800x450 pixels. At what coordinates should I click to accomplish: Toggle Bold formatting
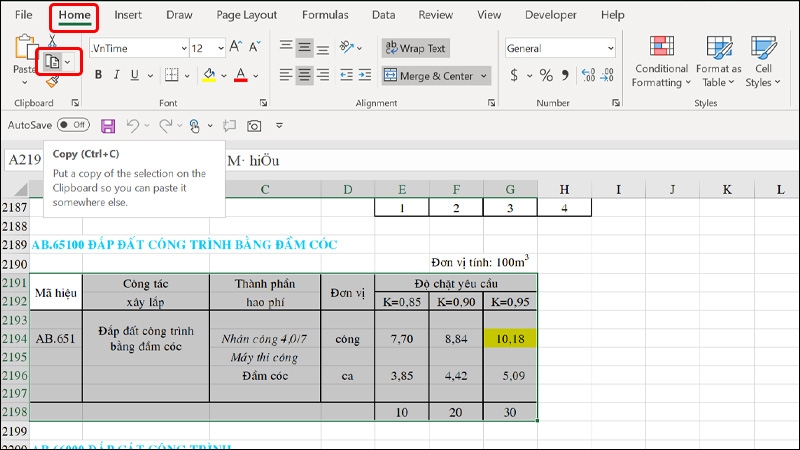(98, 75)
